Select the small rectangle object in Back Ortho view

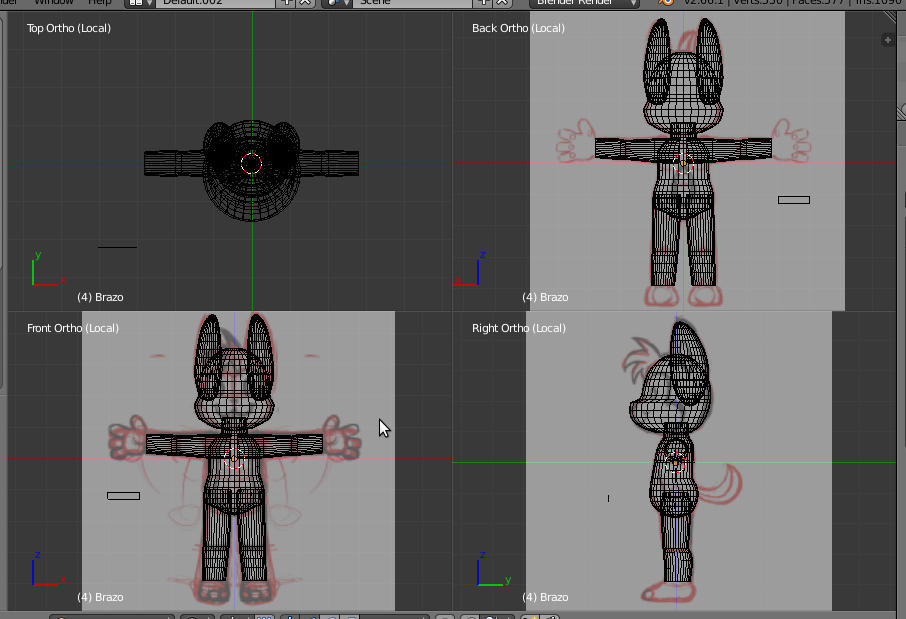(x=794, y=200)
